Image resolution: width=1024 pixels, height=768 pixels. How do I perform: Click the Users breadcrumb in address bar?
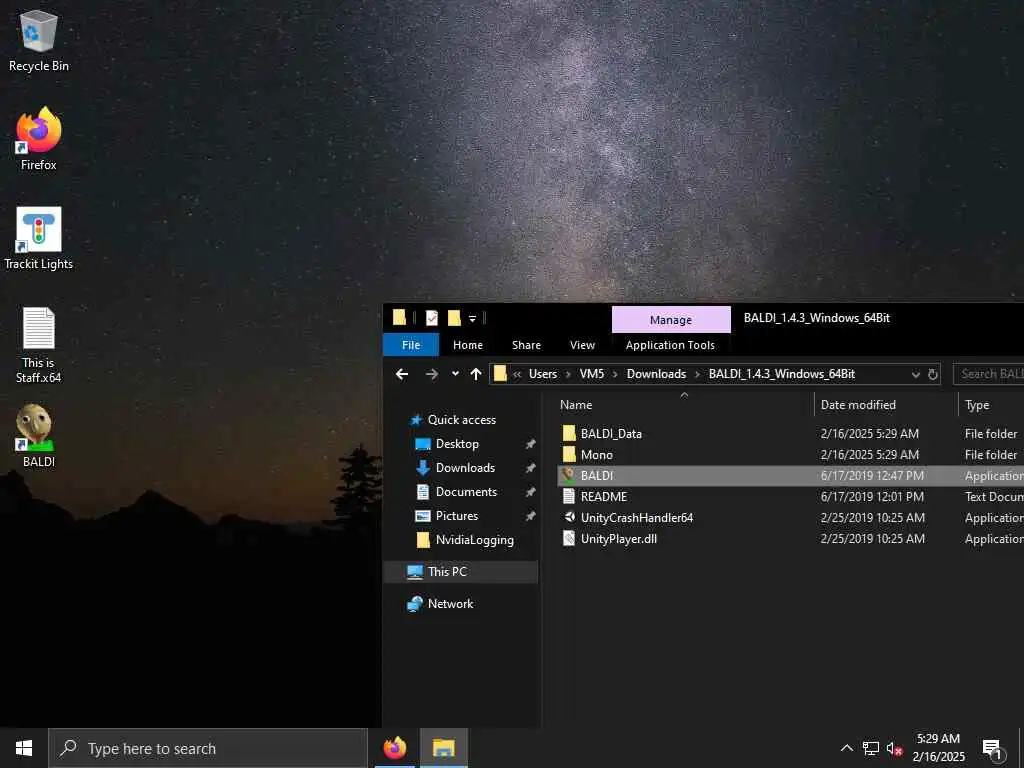[543, 374]
